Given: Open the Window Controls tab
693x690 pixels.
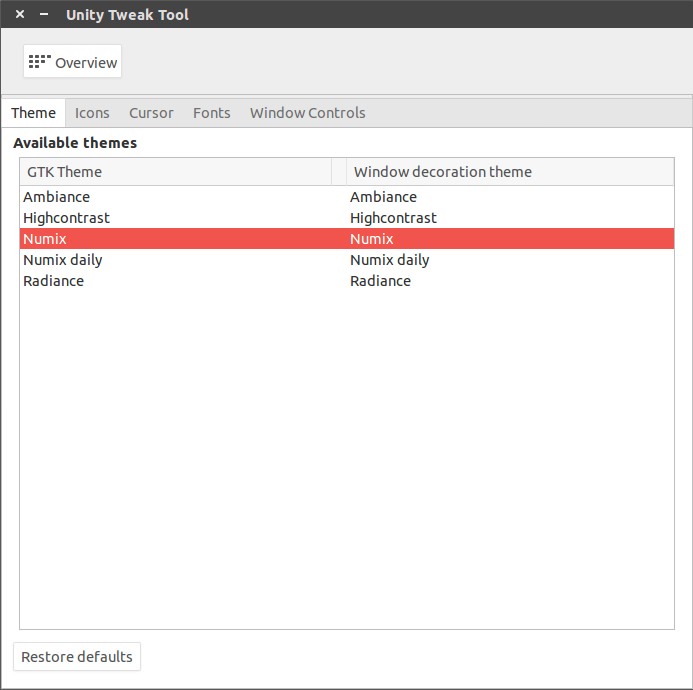Looking at the screenshot, I should point(308,113).
